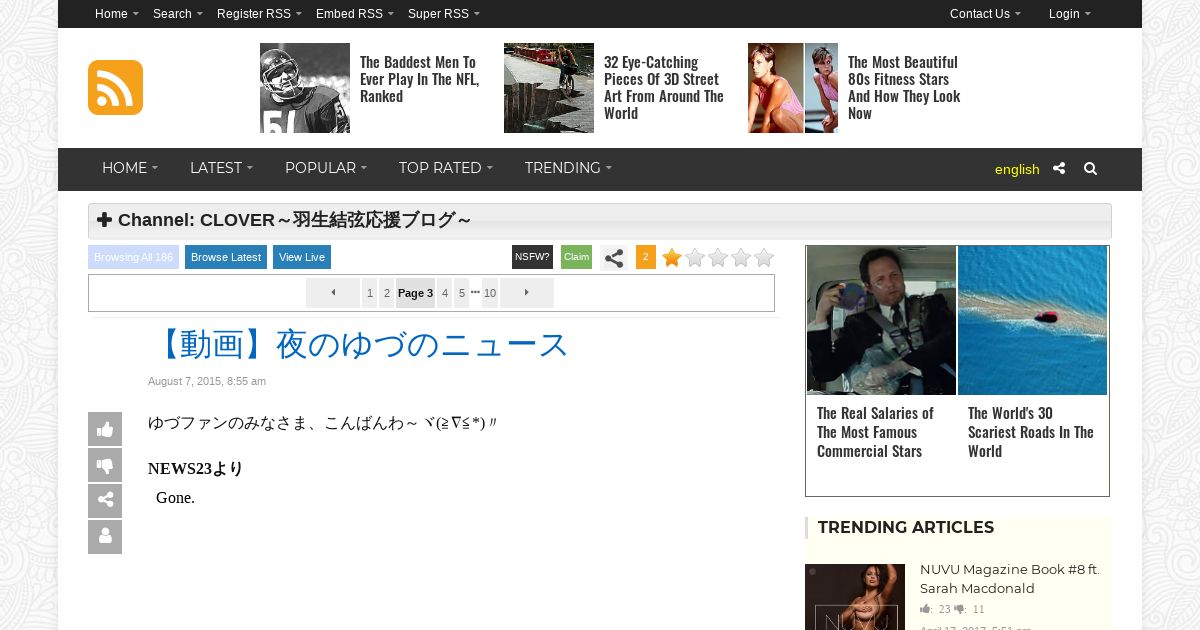Rate channel with third star

tap(718, 258)
